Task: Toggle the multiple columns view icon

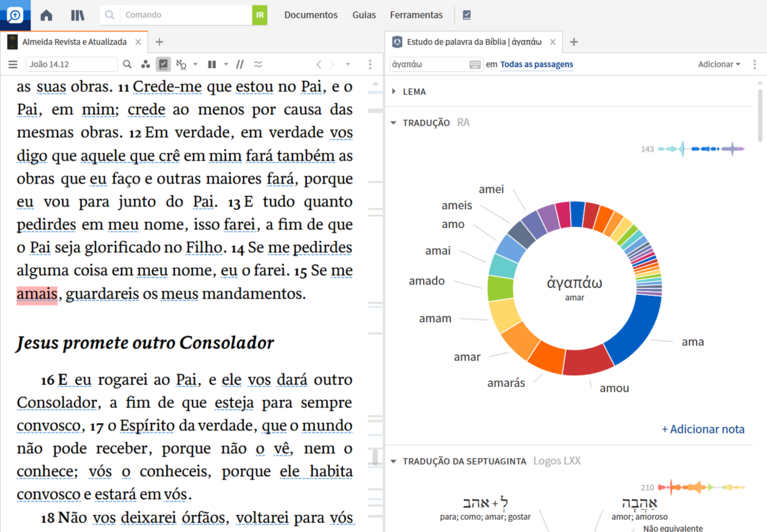Action: (212, 64)
